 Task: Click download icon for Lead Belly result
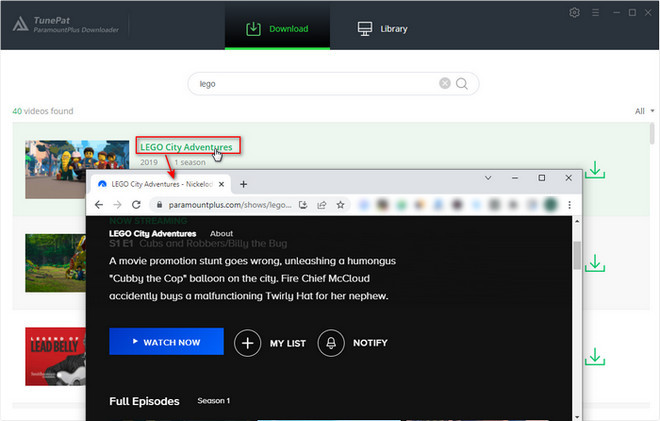click(x=595, y=356)
